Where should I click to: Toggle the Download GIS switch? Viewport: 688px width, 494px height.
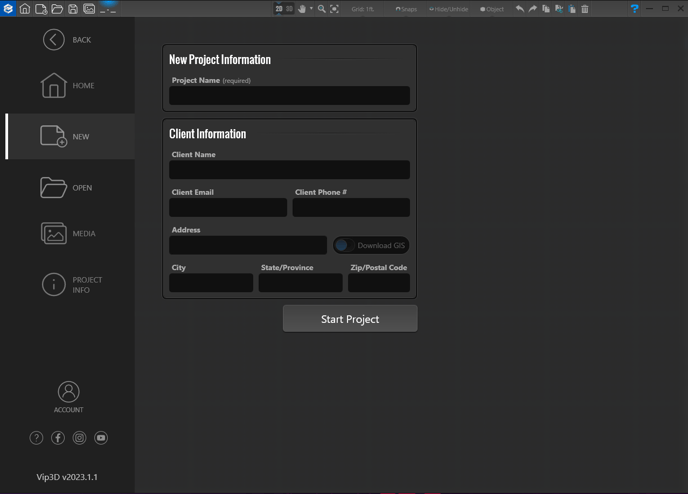(x=371, y=245)
